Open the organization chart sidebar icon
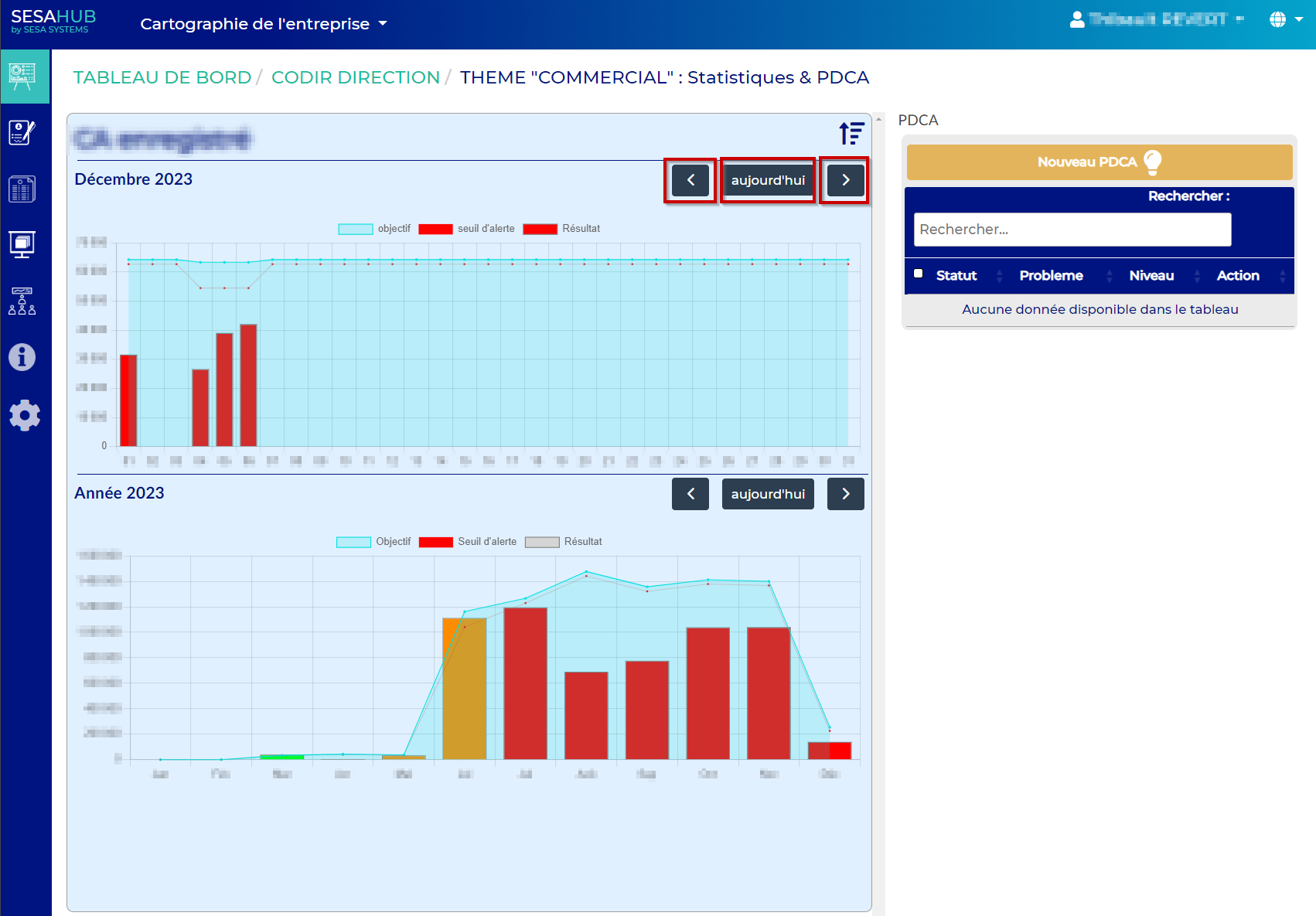 point(22,301)
